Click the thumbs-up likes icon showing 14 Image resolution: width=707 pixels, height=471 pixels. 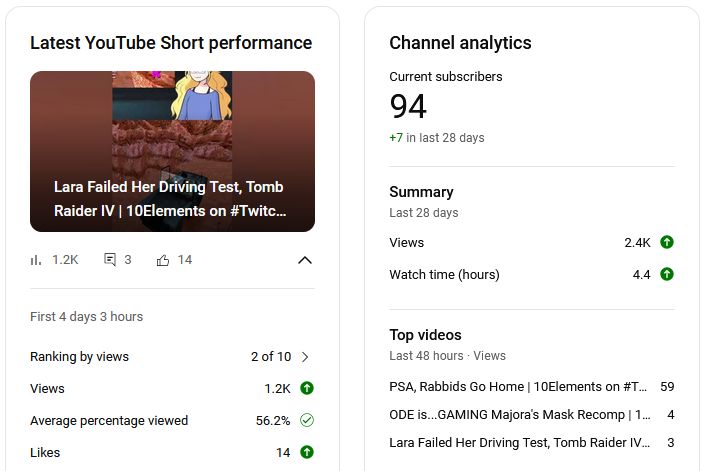(x=163, y=260)
